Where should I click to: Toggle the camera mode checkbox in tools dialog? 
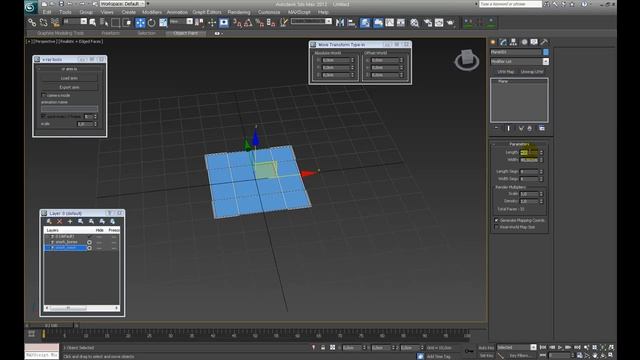(44, 95)
